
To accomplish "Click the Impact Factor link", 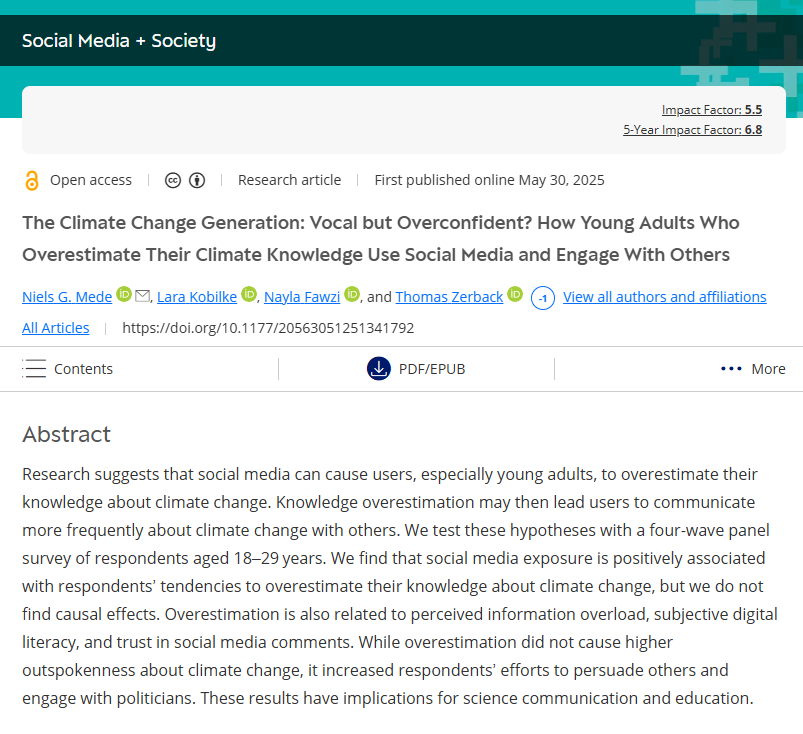I will point(702,109).
